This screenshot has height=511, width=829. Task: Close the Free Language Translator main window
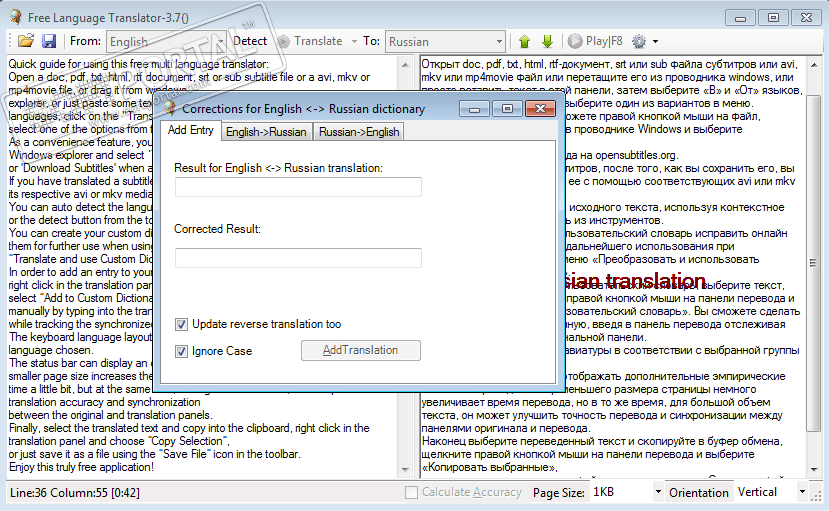pyautogui.click(x=806, y=18)
